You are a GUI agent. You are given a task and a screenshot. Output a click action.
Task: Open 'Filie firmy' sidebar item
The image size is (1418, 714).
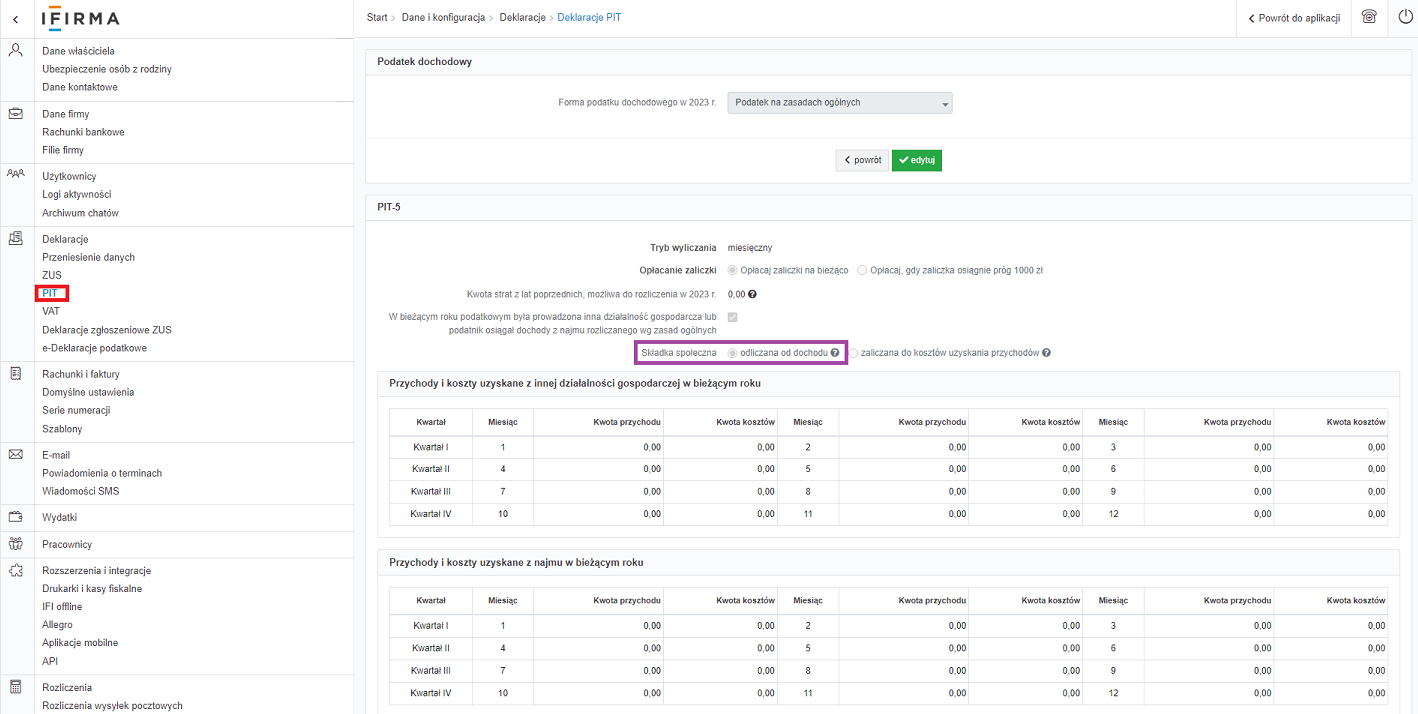click(x=63, y=150)
